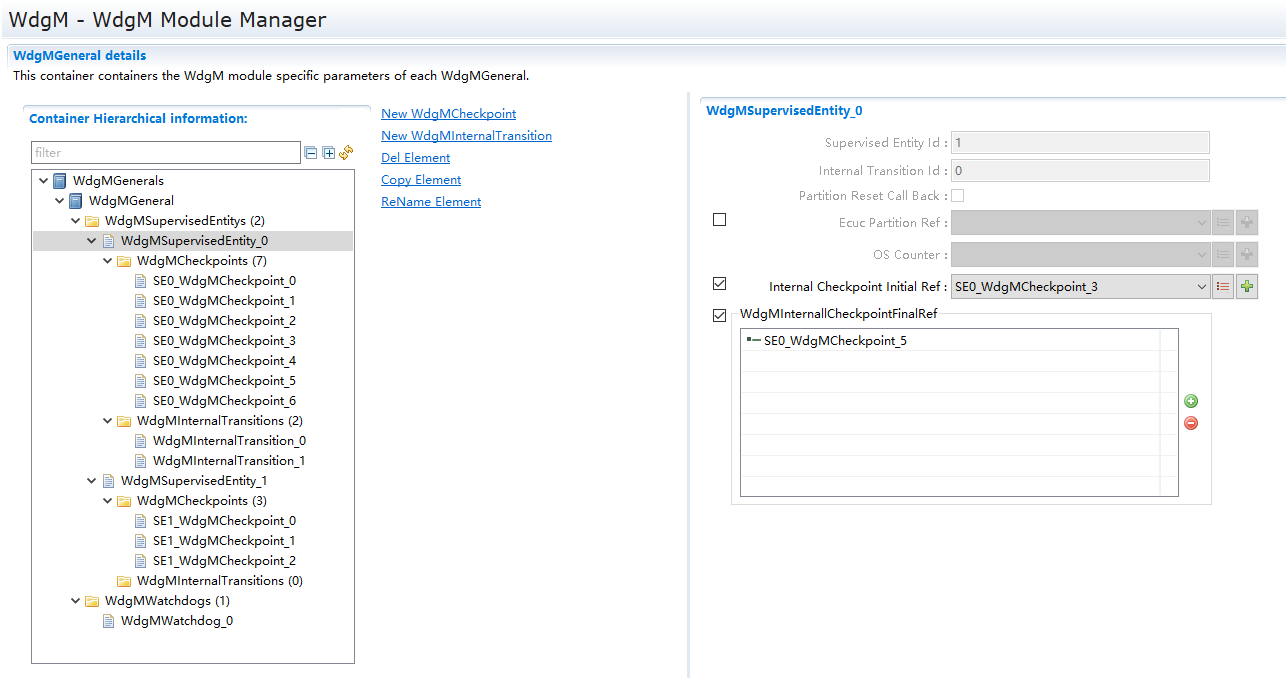
Task: Click the folder icon of WdgMSupervisedEntitys (2)
Action: pyautogui.click(x=92, y=221)
